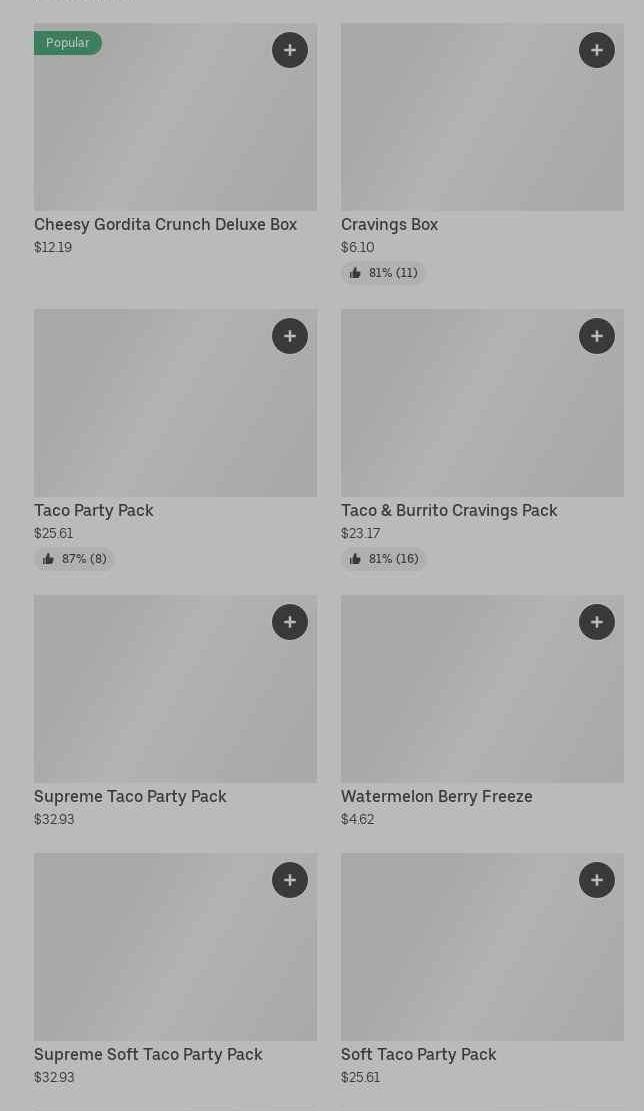View the Watermelon Berry Freeze photo
This screenshot has height=1111, width=644.
click(482, 700)
